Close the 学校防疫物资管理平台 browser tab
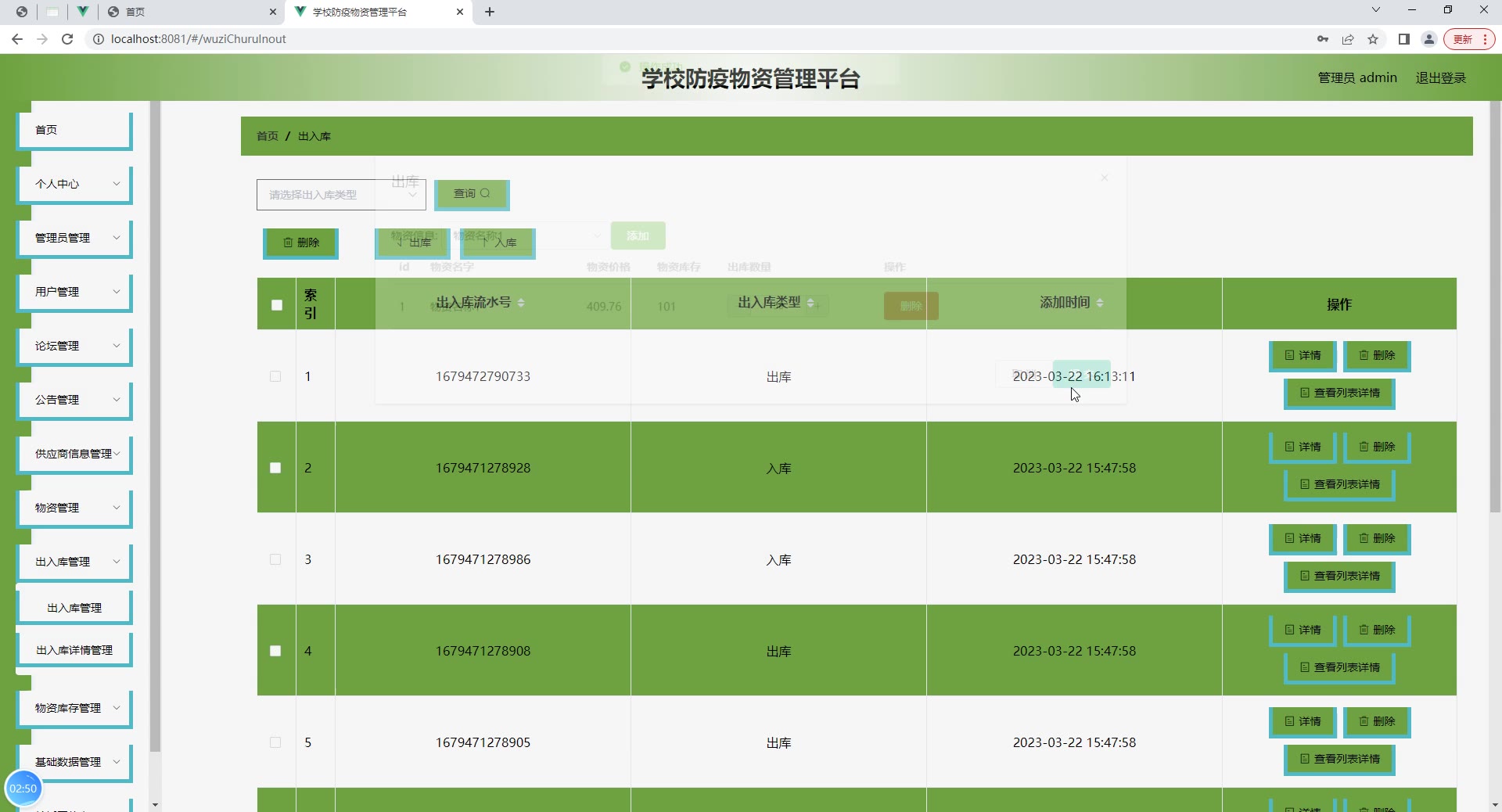1502x812 pixels. coord(460,12)
